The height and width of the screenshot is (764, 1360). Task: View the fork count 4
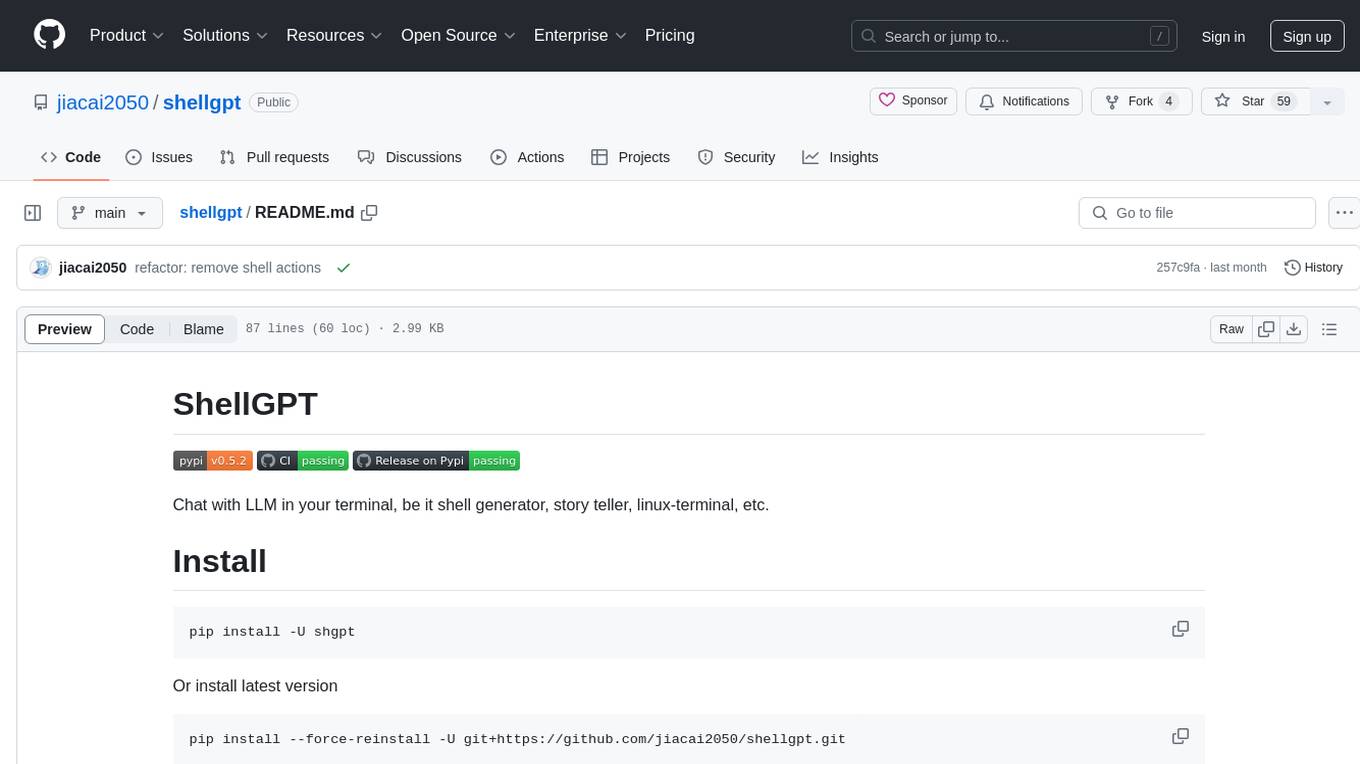click(1168, 101)
